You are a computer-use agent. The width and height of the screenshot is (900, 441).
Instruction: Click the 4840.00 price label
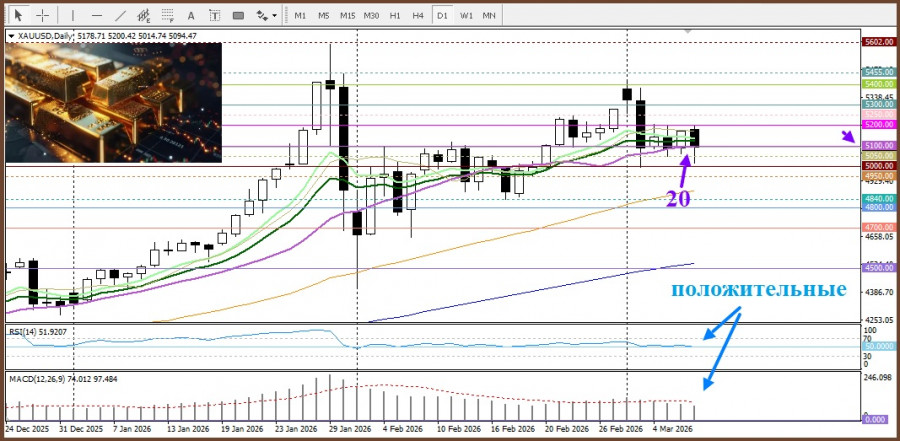[x=880, y=199]
